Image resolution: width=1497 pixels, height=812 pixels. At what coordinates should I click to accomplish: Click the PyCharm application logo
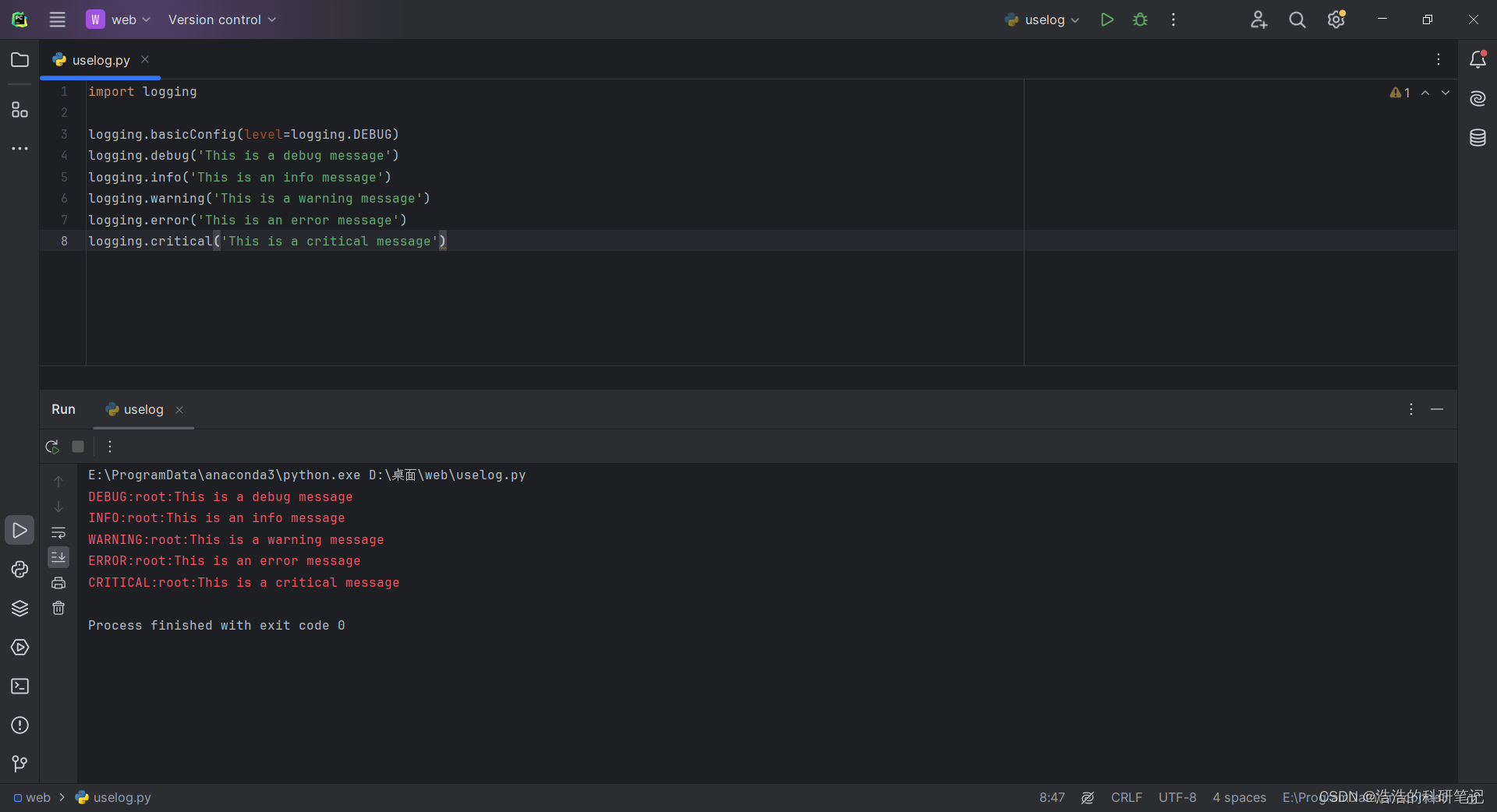pyautogui.click(x=19, y=19)
